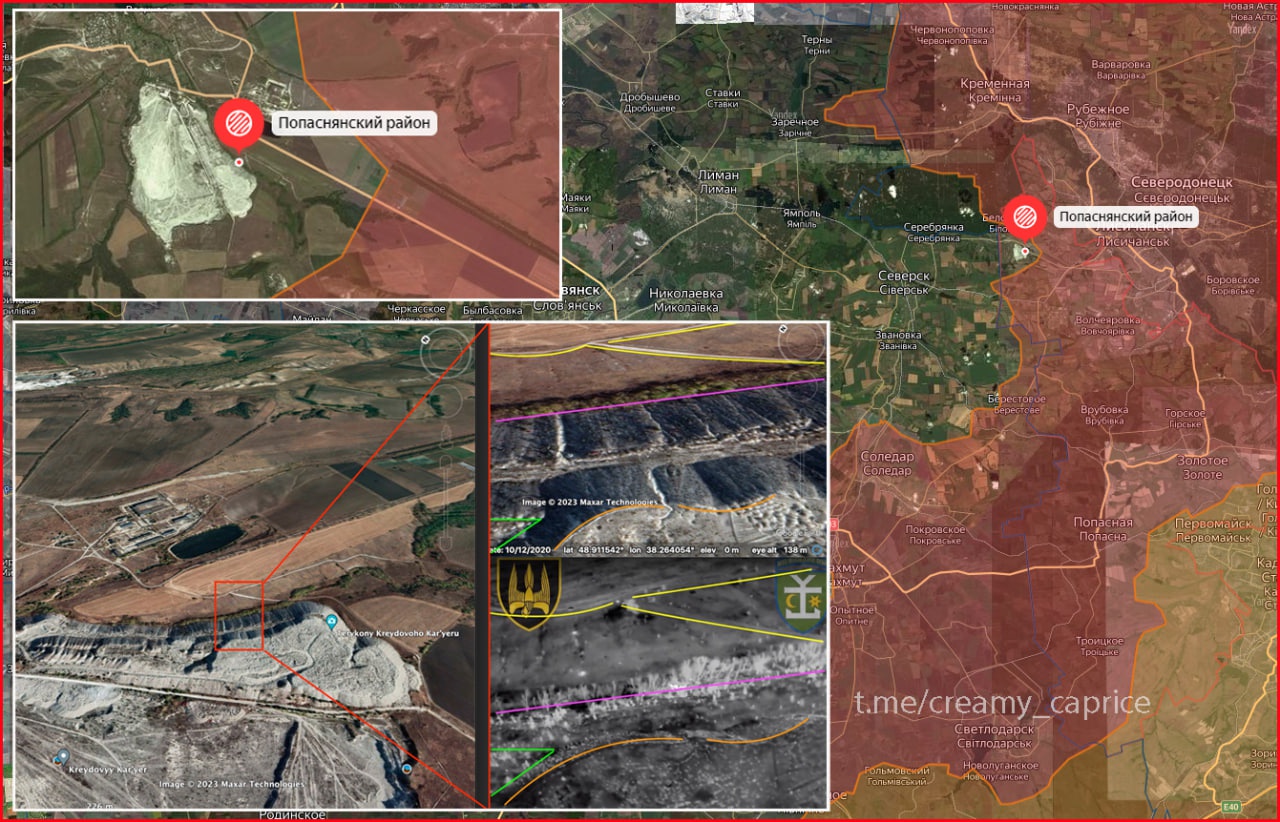
Task: Click the Рубежное town label
Action: 1096,109
